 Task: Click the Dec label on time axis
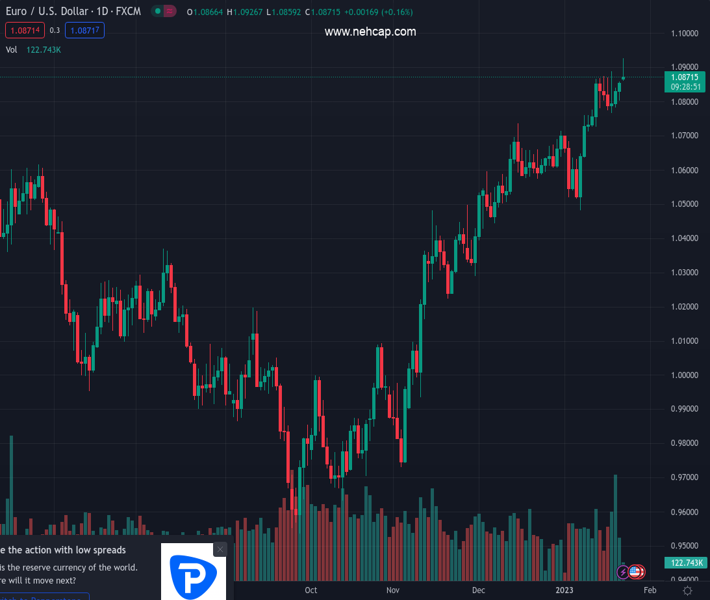[479, 591]
